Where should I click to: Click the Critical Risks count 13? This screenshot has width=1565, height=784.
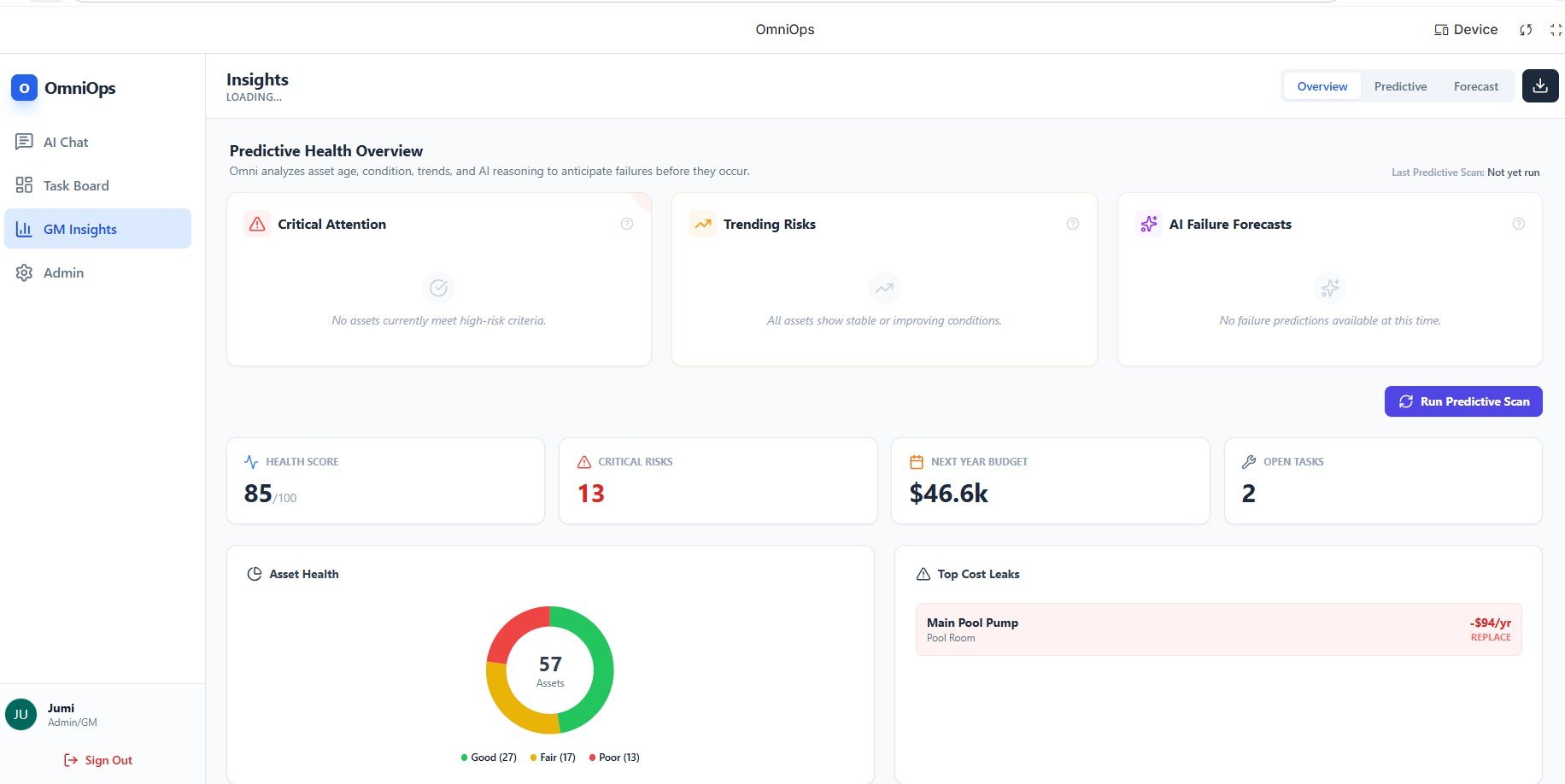[591, 494]
